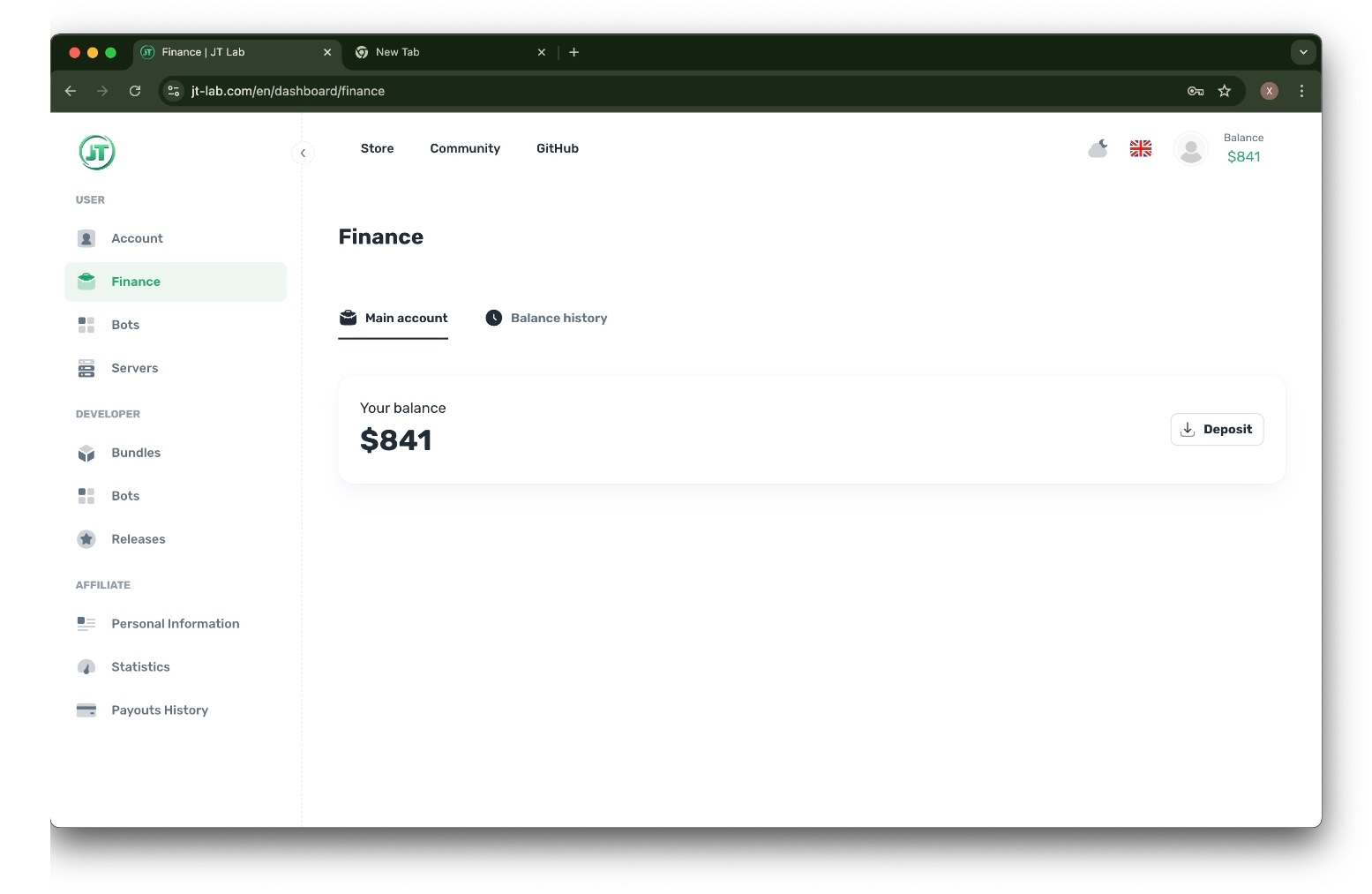The image size is (1372, 894).
Task: Switch to the Main account tab
Action: coord(394,318)
